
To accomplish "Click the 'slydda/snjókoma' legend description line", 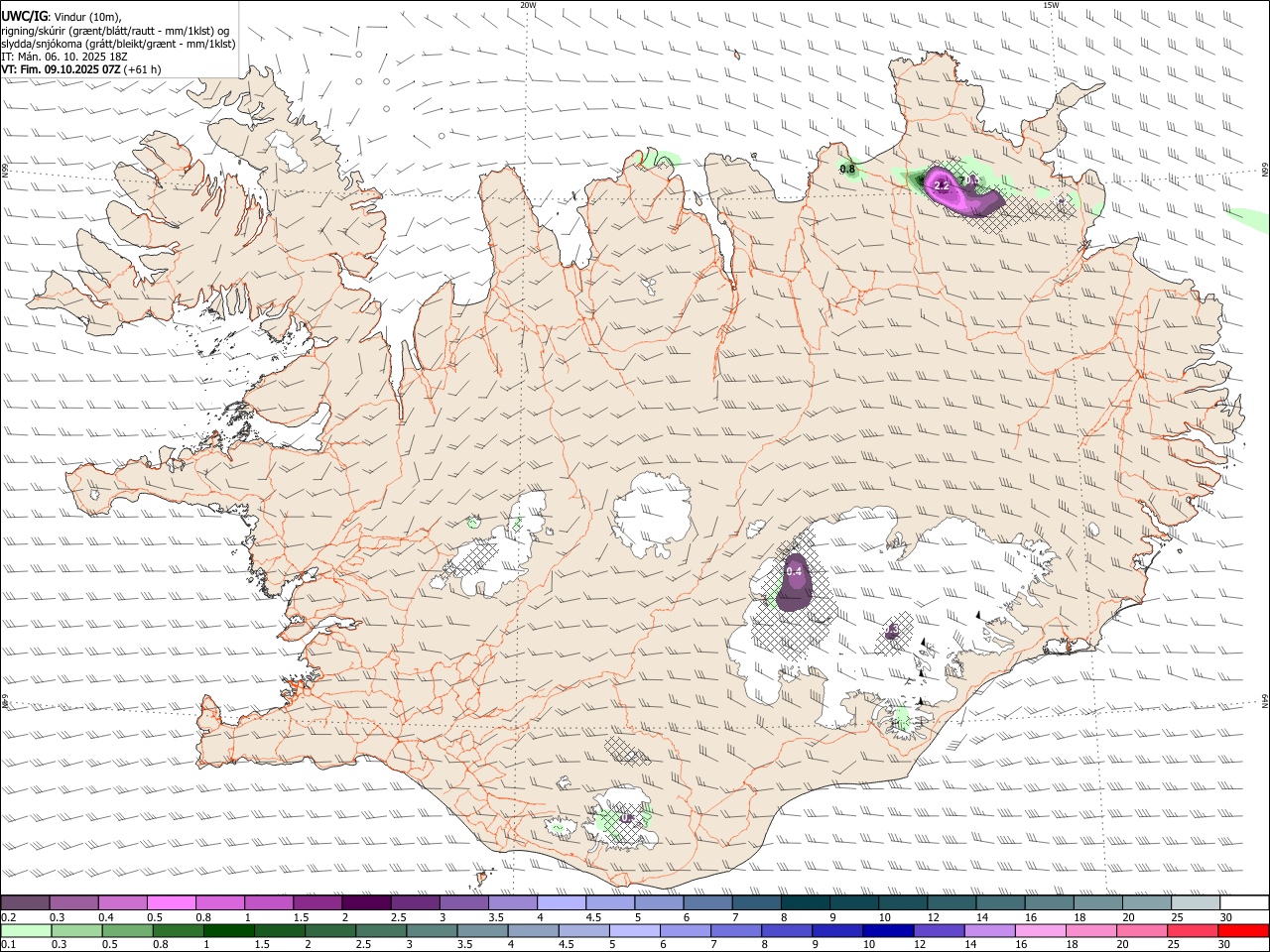I will point(118,44).
